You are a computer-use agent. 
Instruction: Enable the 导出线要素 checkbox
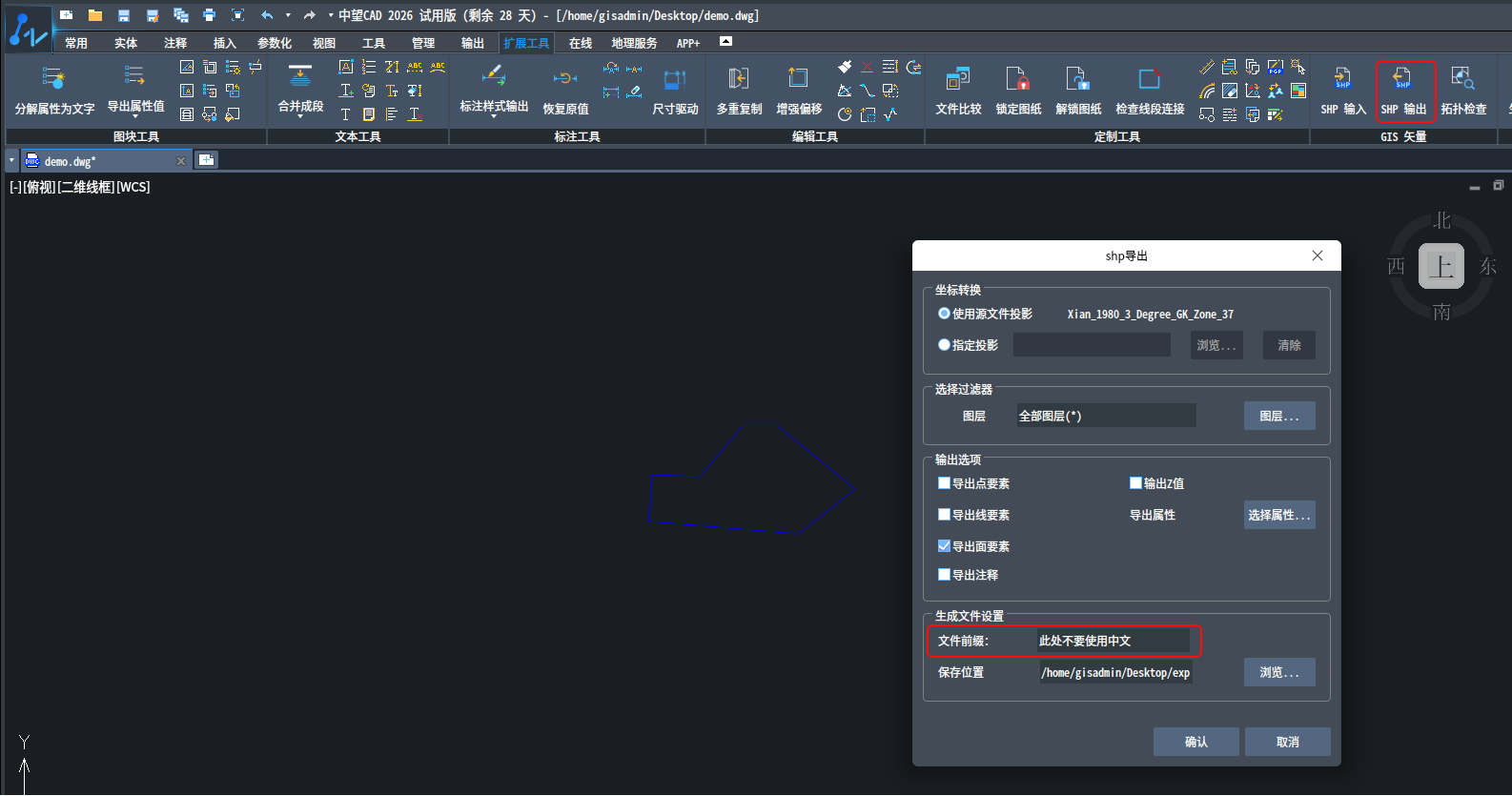(x=944, y=515)
